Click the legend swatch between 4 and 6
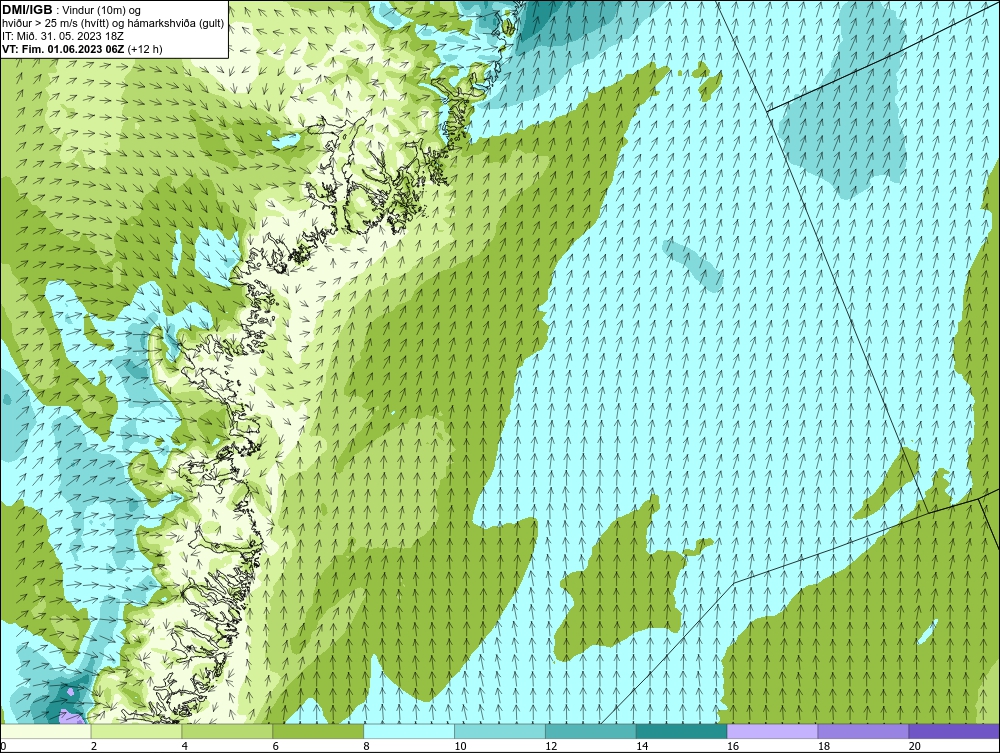 (x=227, y=731)
